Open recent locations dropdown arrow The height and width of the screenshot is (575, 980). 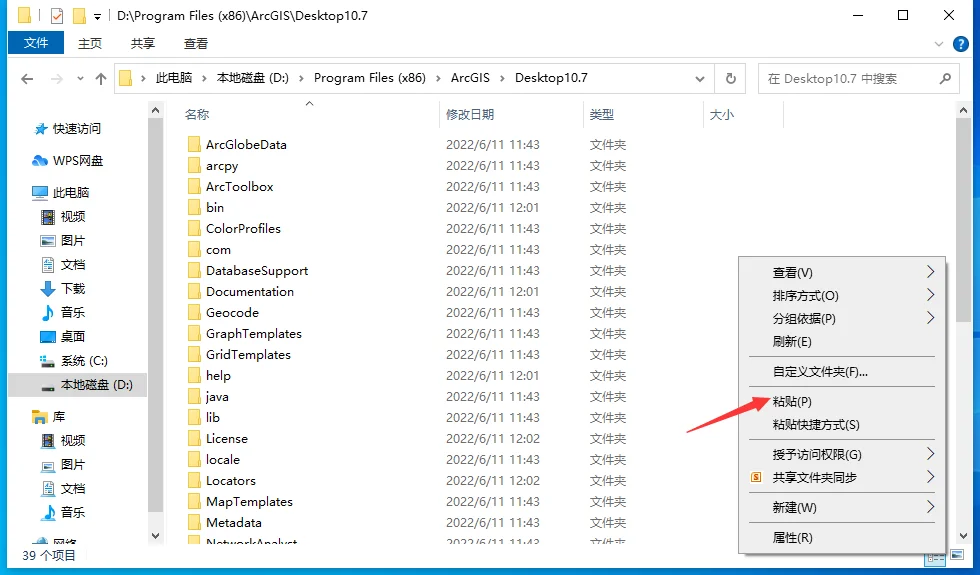80,79
